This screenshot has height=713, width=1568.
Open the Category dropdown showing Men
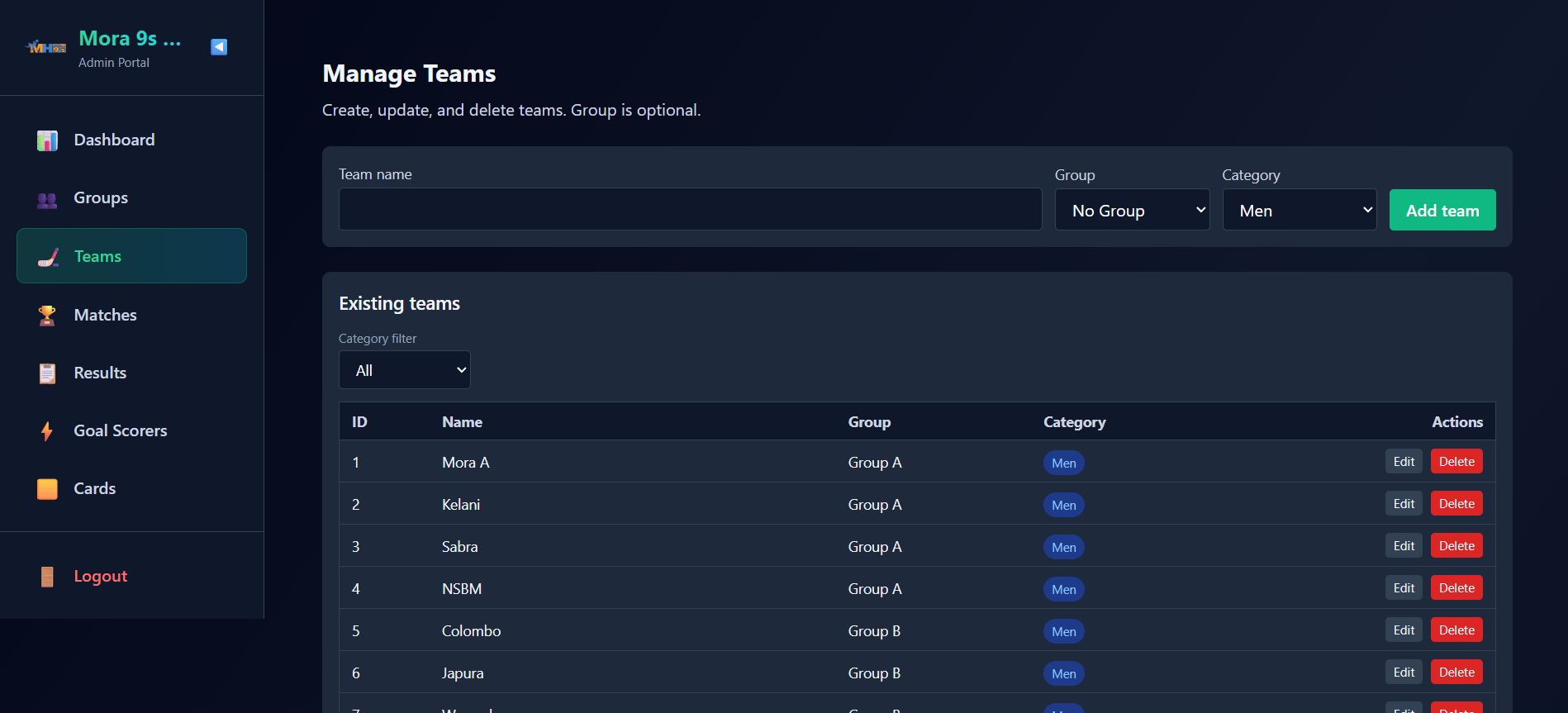pyautogui.click(x=1300, y=210)
